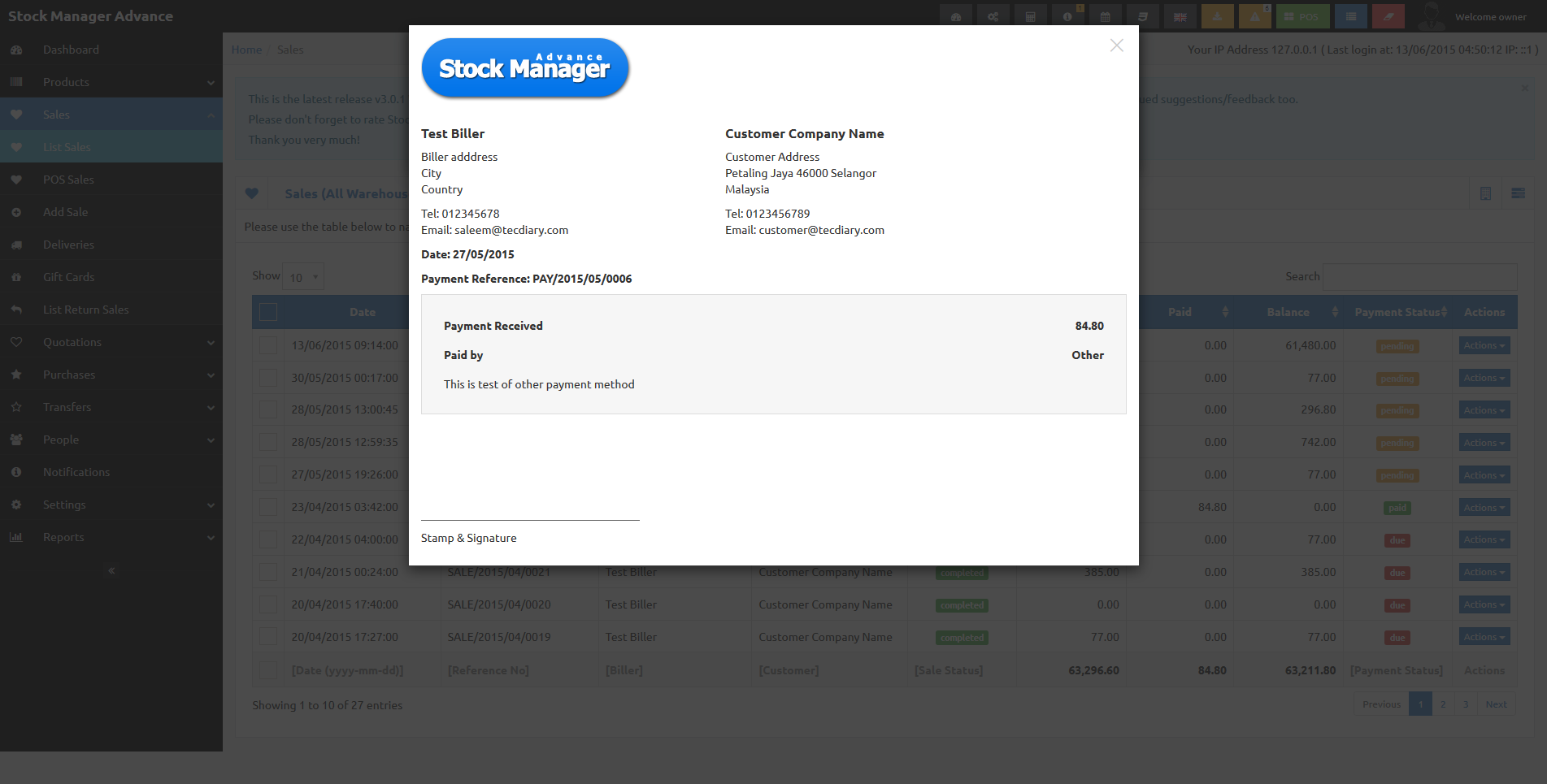Check the row for 13/06/2015 09:14:00
Viewport: 1547px width, 784px height.
[x=268, y=345]
